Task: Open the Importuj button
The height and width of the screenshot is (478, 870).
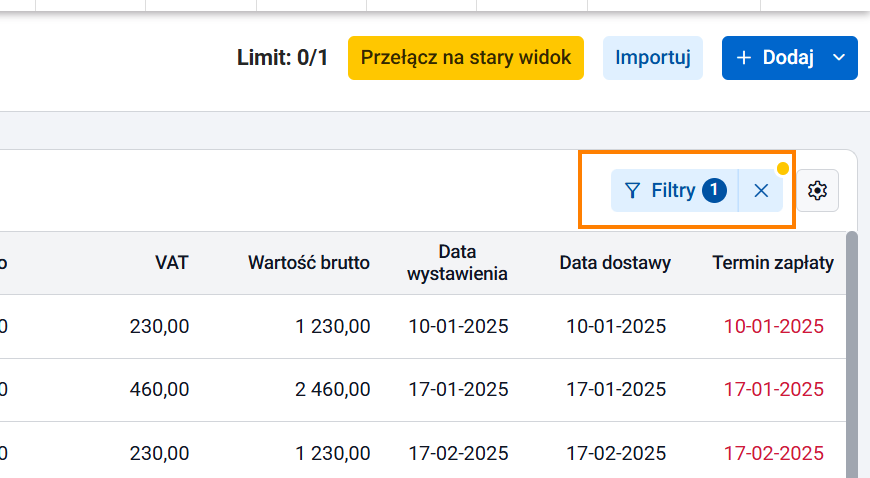Action: pyautogui.click(x=652, y=58)
